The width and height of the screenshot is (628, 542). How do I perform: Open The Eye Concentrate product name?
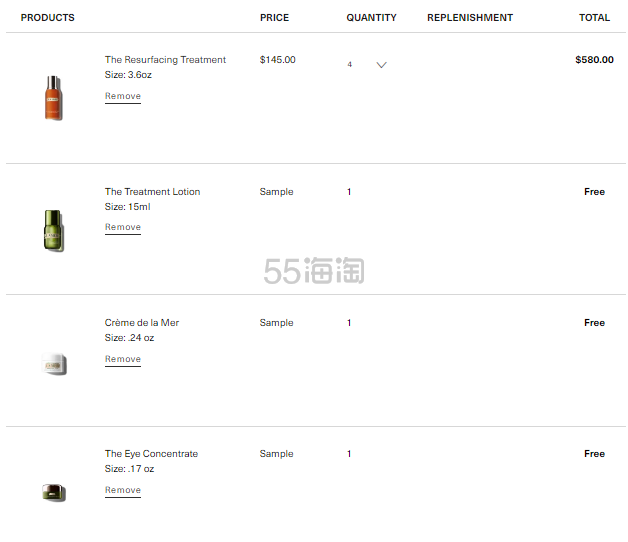pos(151,454)
